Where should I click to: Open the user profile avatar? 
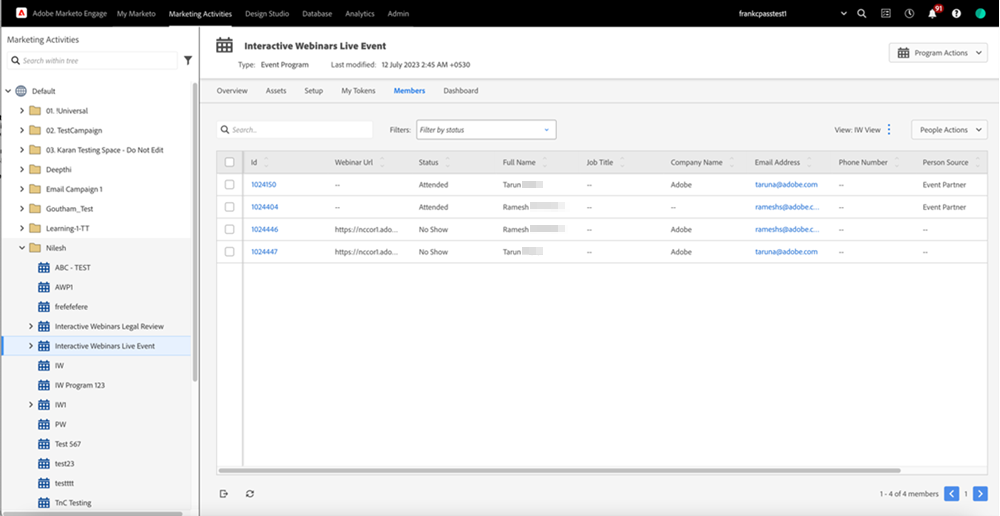(x=980, y=13)
